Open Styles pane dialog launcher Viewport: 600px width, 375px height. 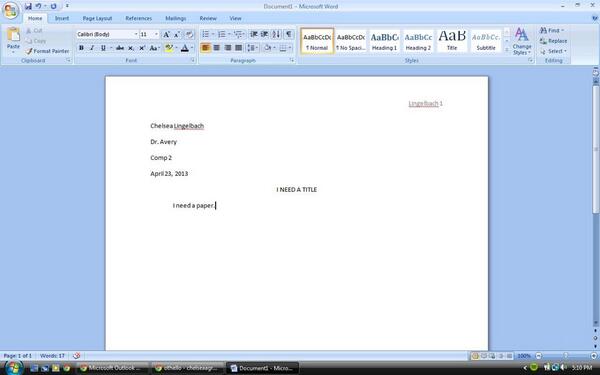tap(530, 60)
